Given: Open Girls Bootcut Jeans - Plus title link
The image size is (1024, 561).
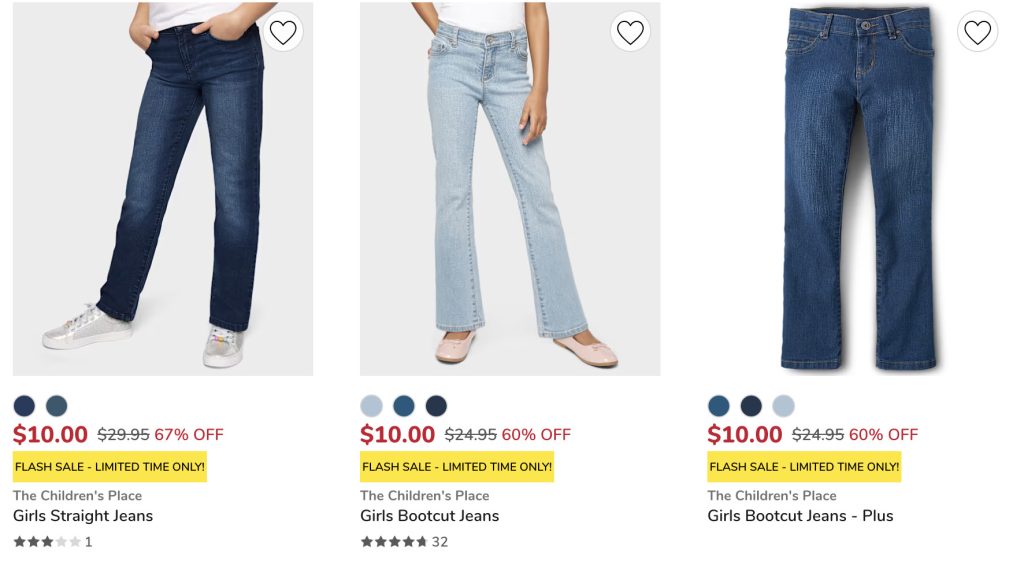Looking at the screenshot, I should [x=800, y=516].
